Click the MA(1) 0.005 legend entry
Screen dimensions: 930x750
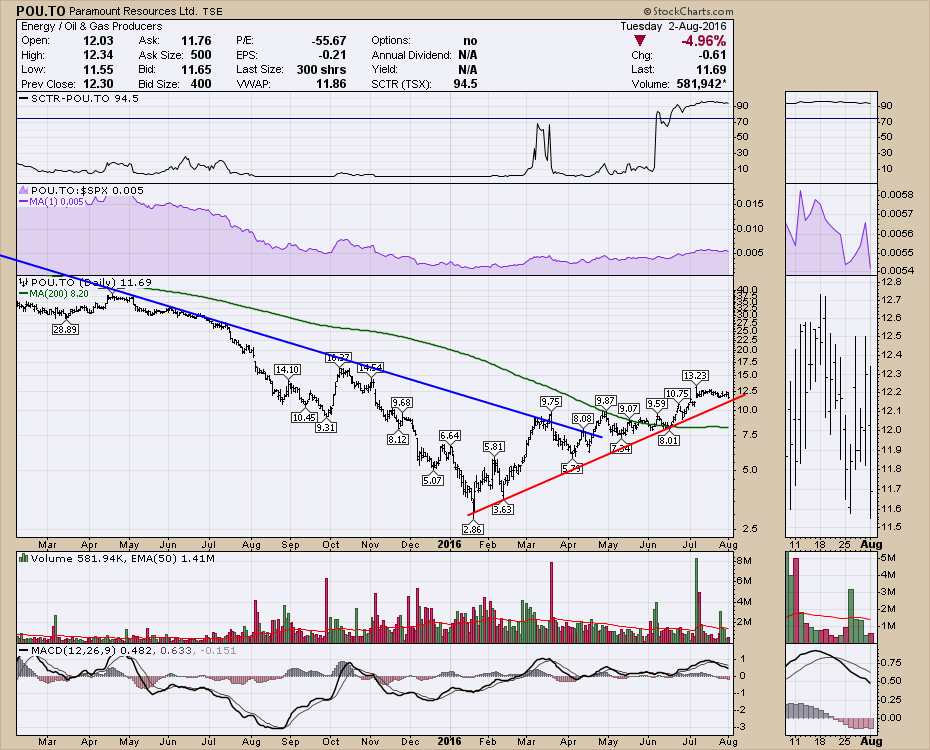point(52,202)
